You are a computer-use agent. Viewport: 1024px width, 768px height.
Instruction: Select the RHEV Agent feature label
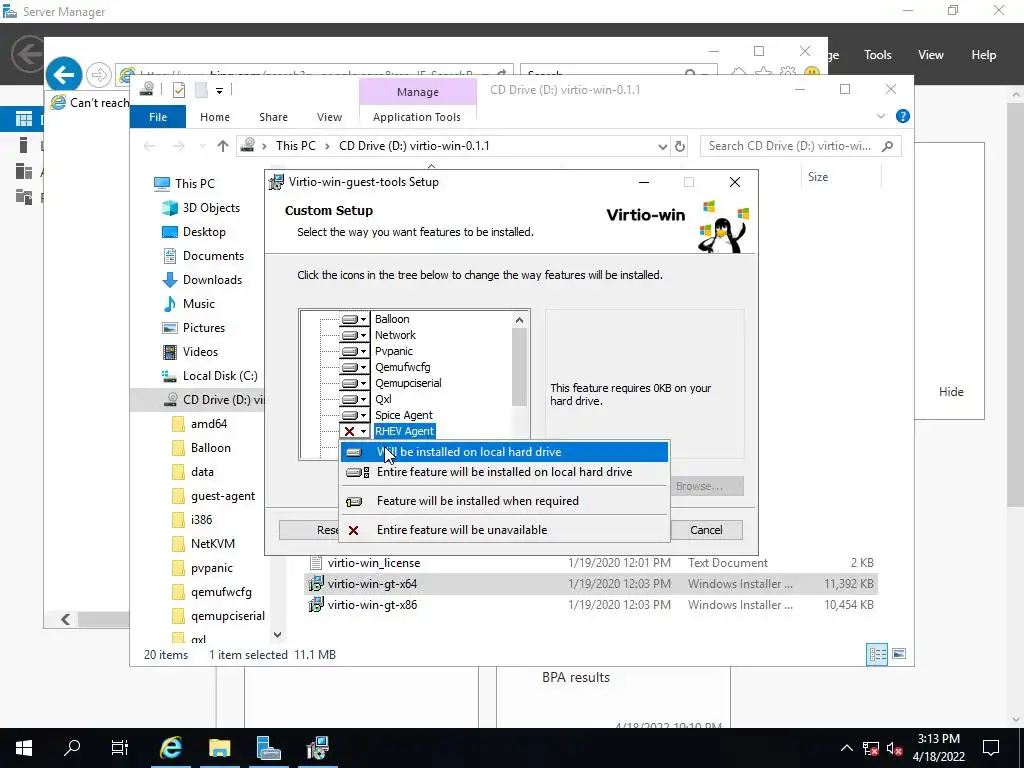404,431
